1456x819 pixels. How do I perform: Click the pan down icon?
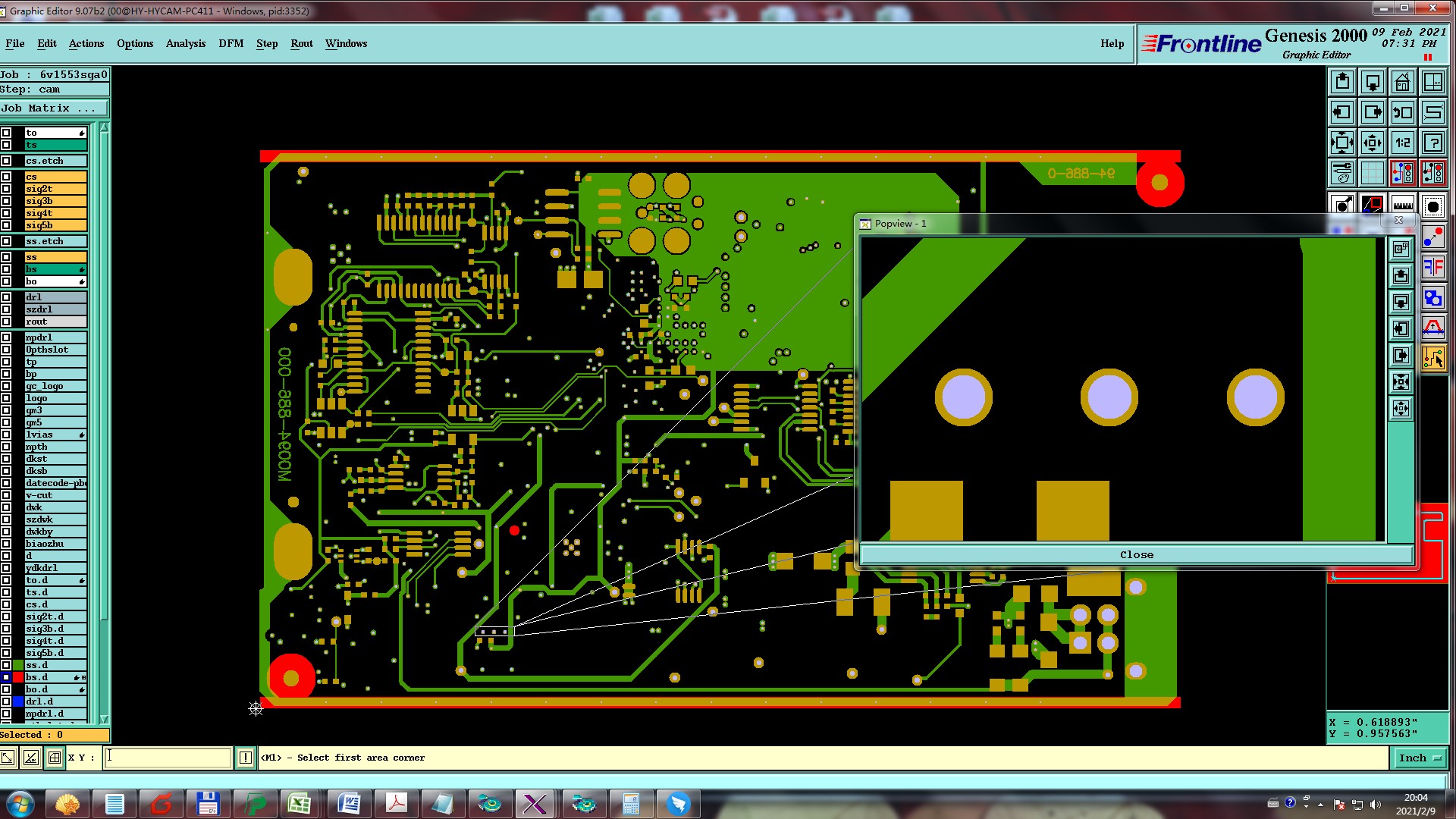[x=1372, y=82]
